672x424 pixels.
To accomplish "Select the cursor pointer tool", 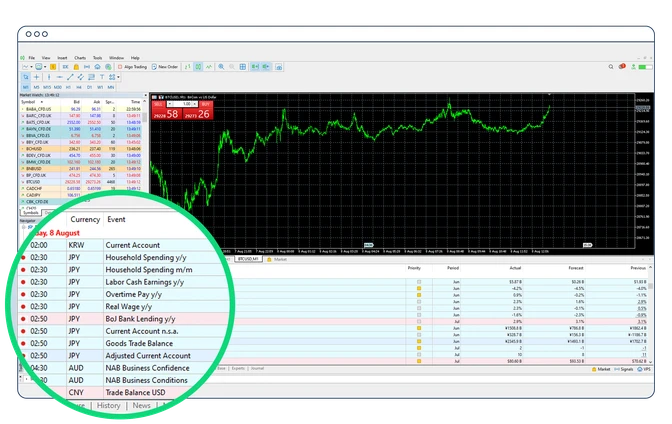I will (26, 77).
